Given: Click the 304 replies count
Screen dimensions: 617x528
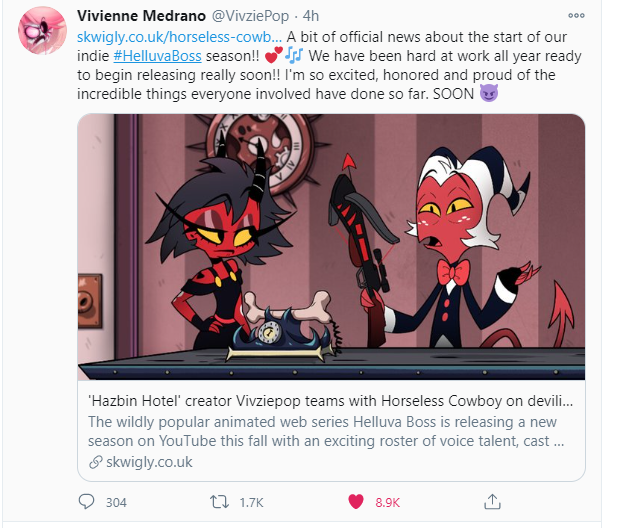Looking at the screenshot, I should [116, 502].
